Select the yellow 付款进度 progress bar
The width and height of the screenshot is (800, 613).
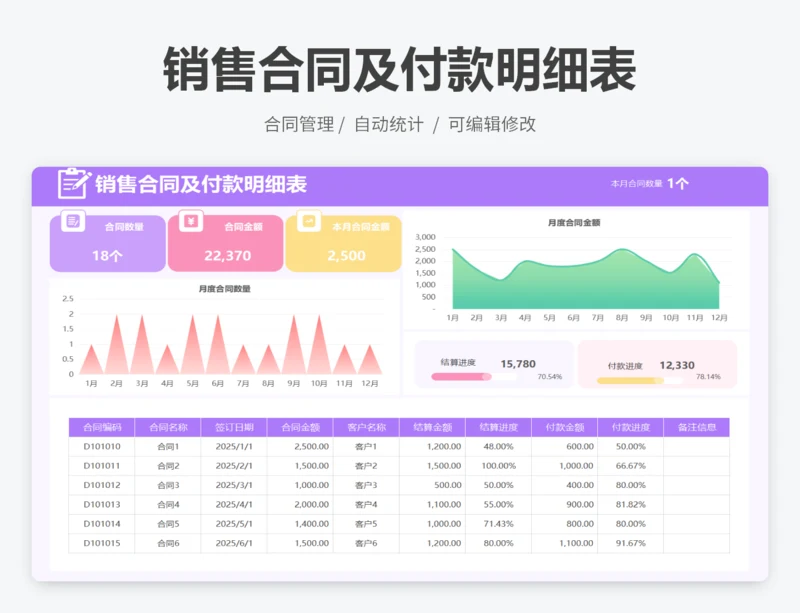630,380
